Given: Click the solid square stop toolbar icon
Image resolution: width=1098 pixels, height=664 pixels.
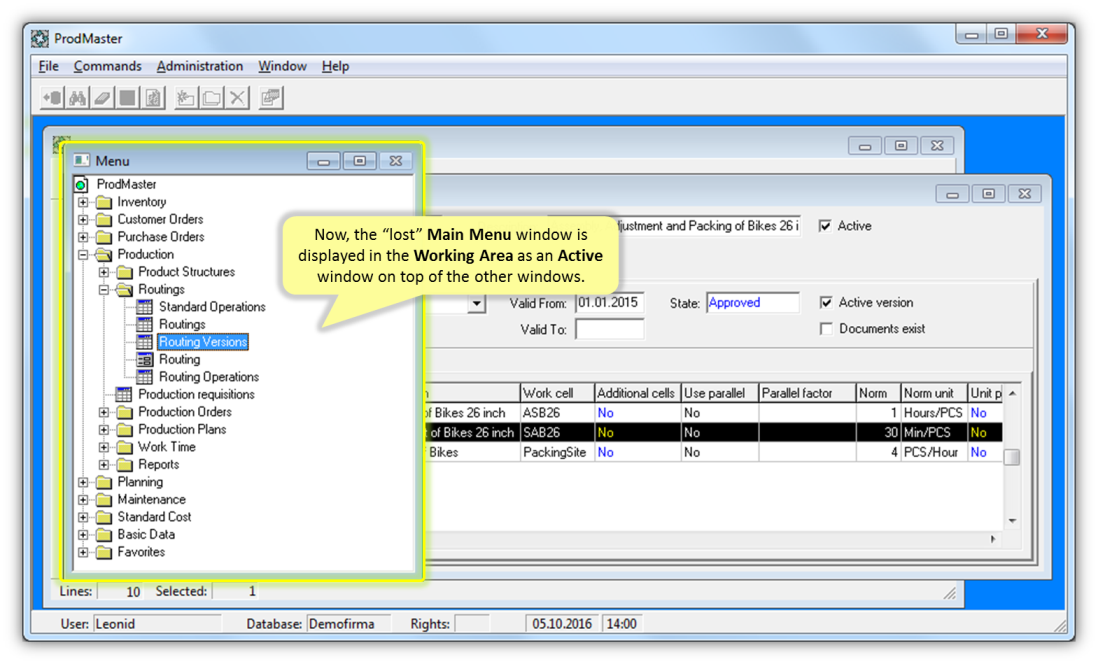Looking at the screenshot, I should [127, 98].
